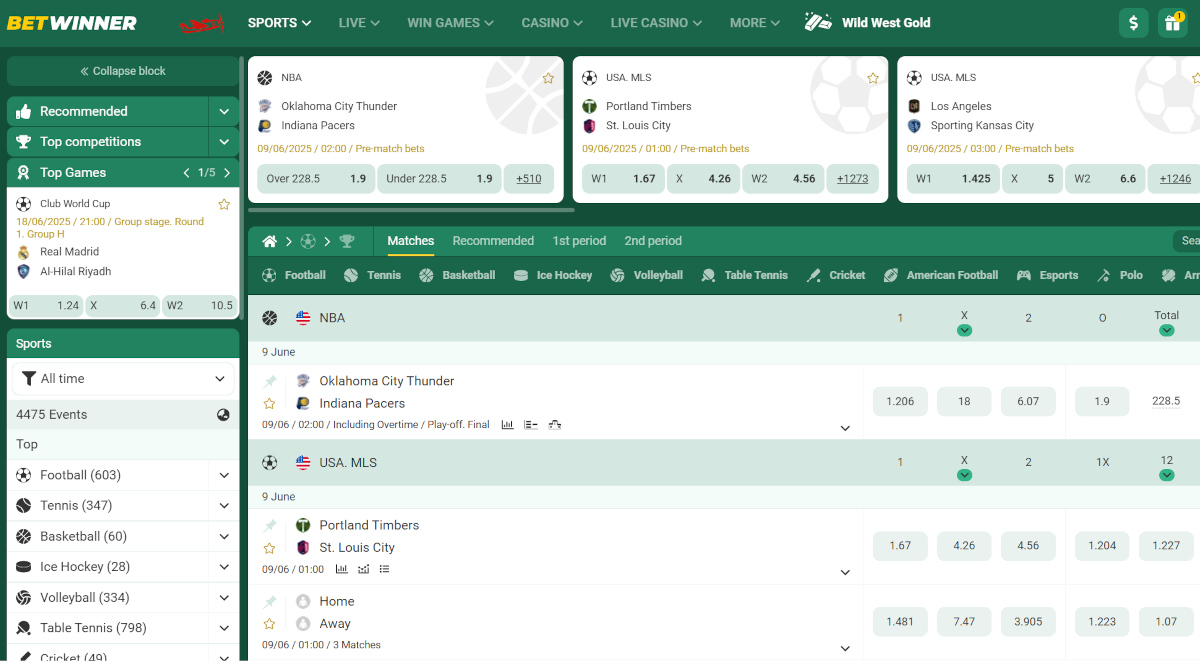Select American Football in sports icon bar
The width and height of the screenshot is (1200, 662).
click(x=940, y=275)
